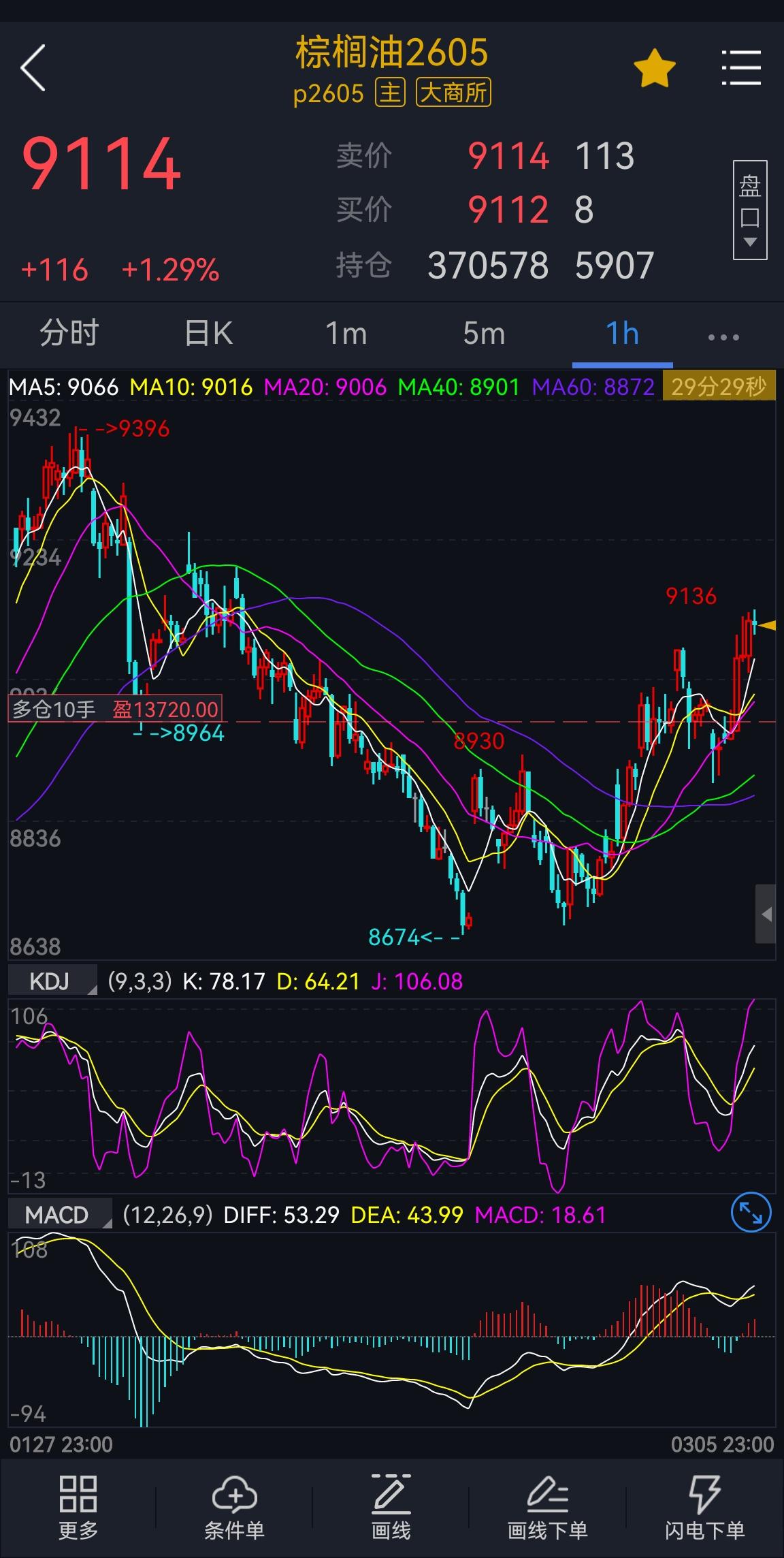Tap the MA20: 9006 label
The width and height of the screenshot is (784, 1558).
tap(325, 387)
